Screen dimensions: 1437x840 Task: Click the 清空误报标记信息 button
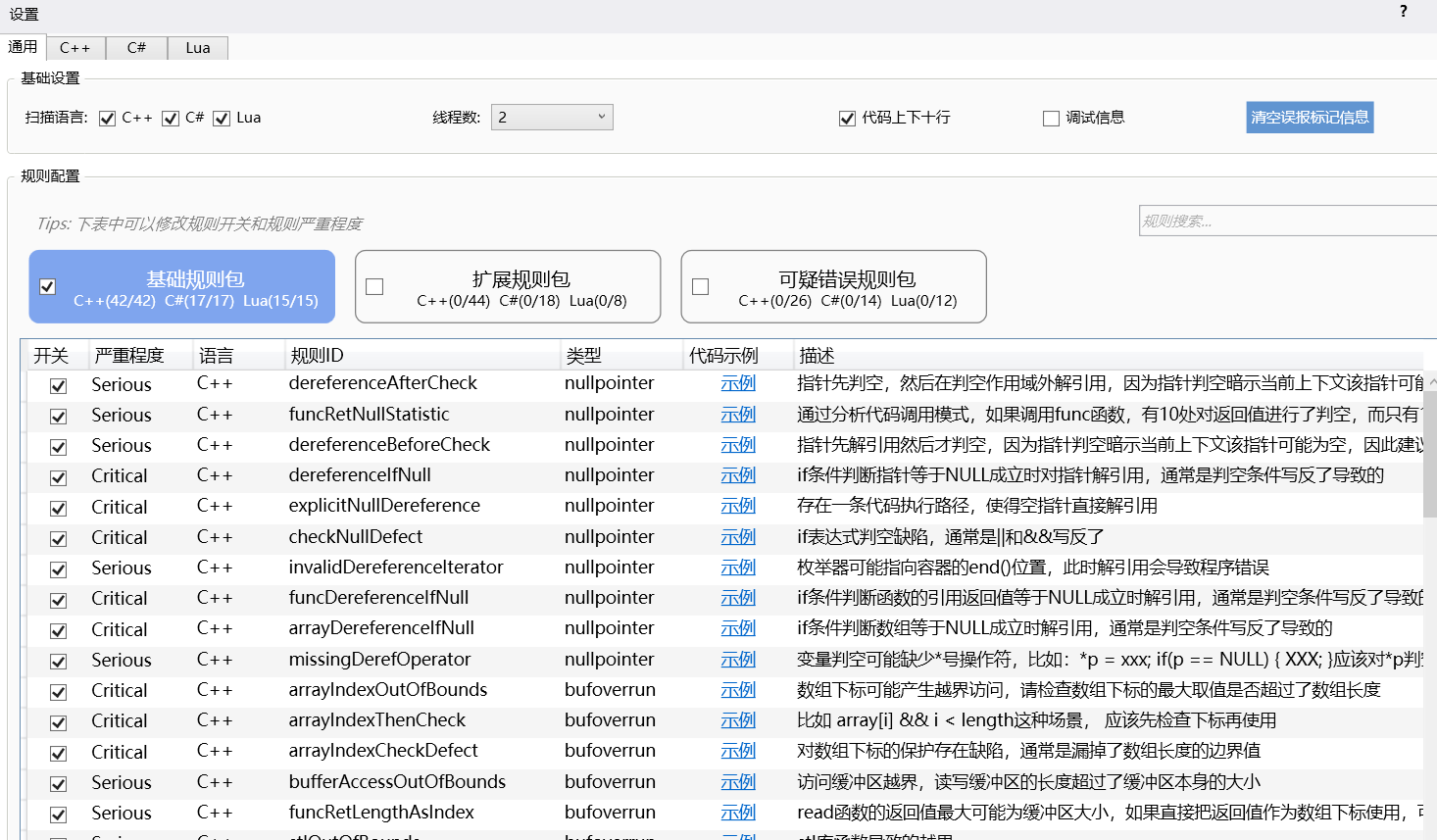point(1310,117)
